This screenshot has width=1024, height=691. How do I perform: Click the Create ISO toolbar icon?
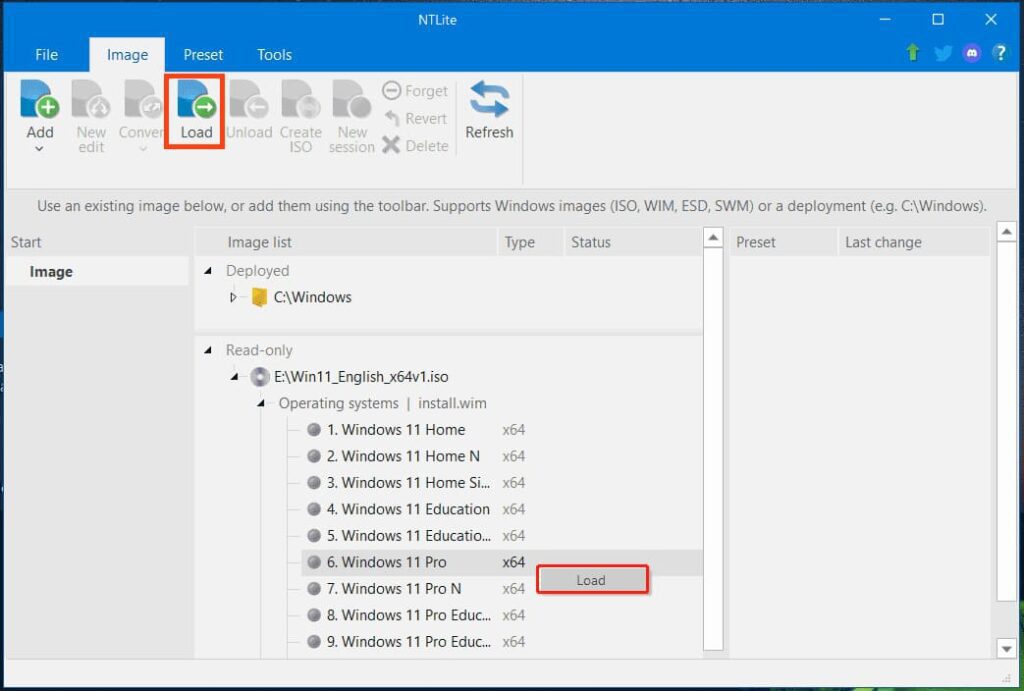[300, 101]
